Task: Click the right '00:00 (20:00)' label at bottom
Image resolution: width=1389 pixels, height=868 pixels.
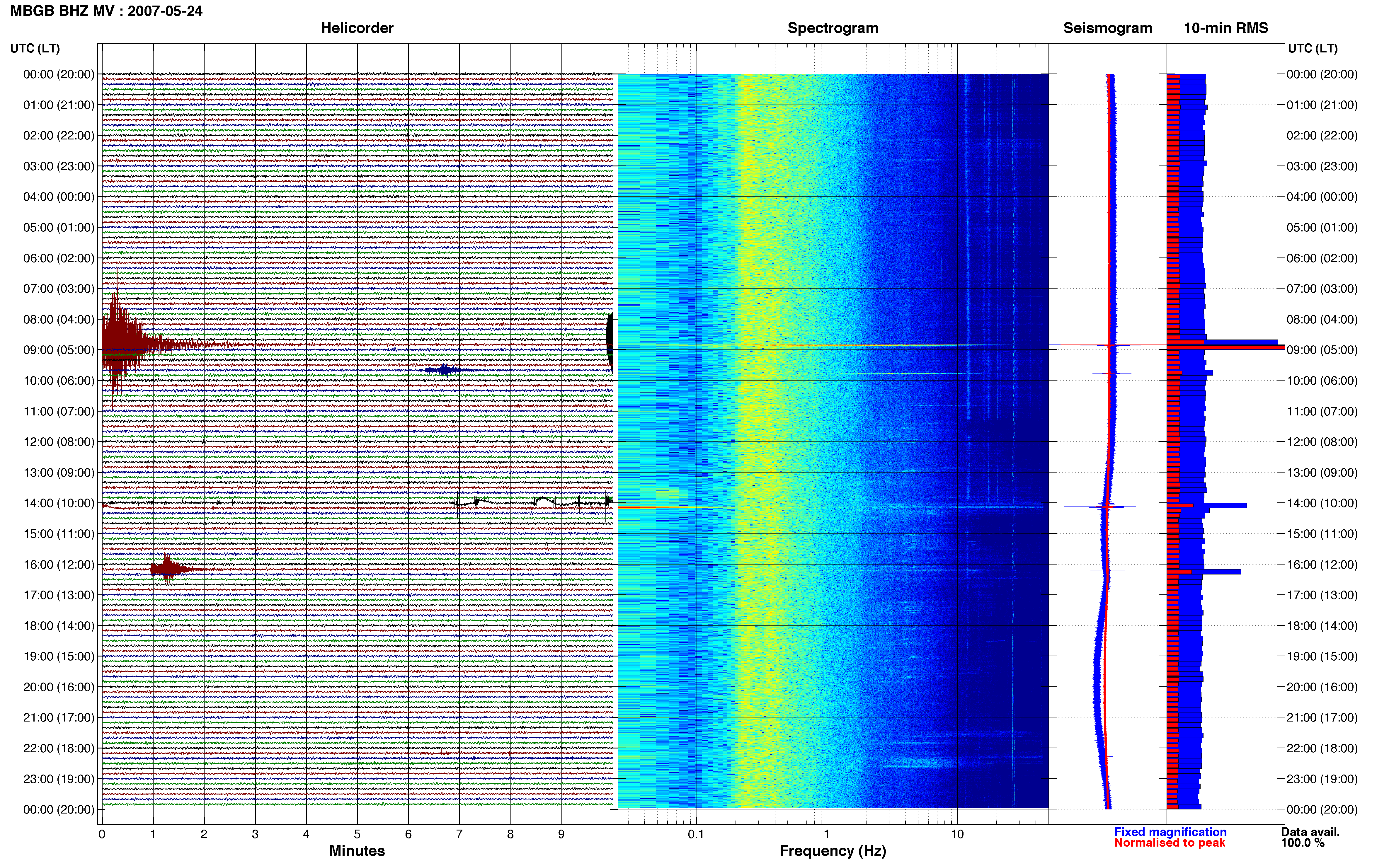Action: (1322, 809)
